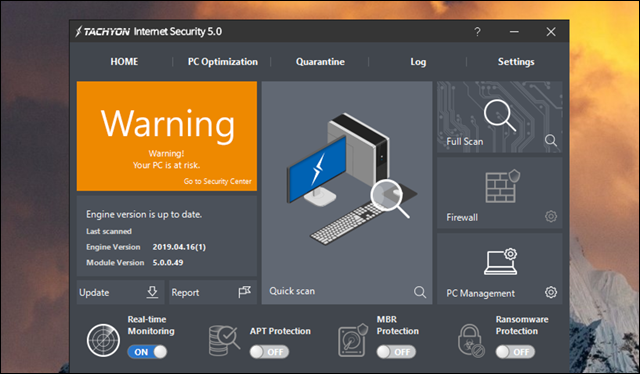640x374 pixels.
Task: Click the orange Warning status heading
Action: [168, 125]
